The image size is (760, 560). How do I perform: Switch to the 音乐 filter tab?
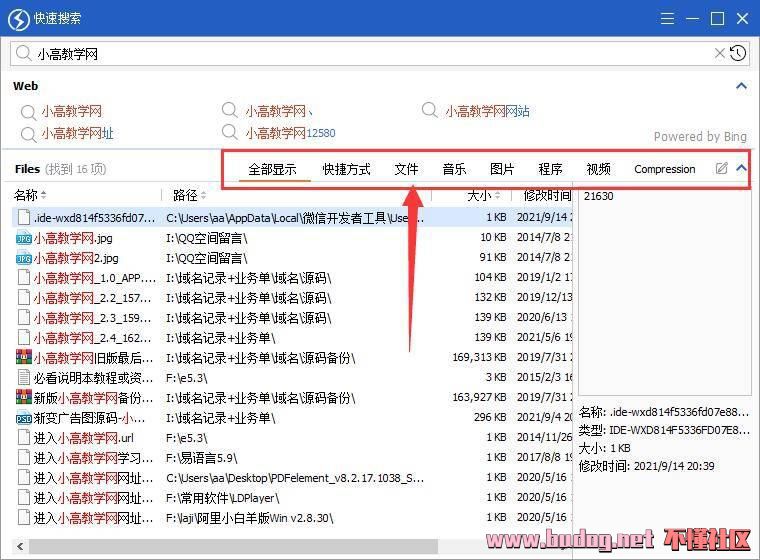(454, 169)
